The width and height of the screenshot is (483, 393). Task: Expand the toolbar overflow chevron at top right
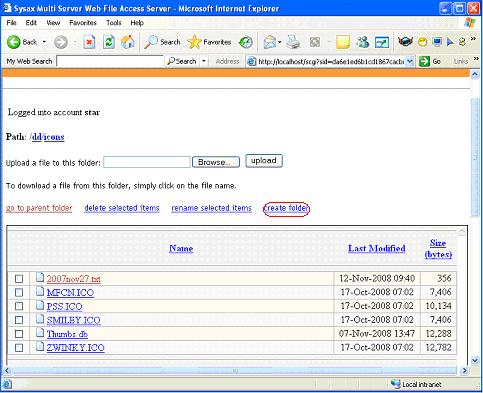pos(473,39)
